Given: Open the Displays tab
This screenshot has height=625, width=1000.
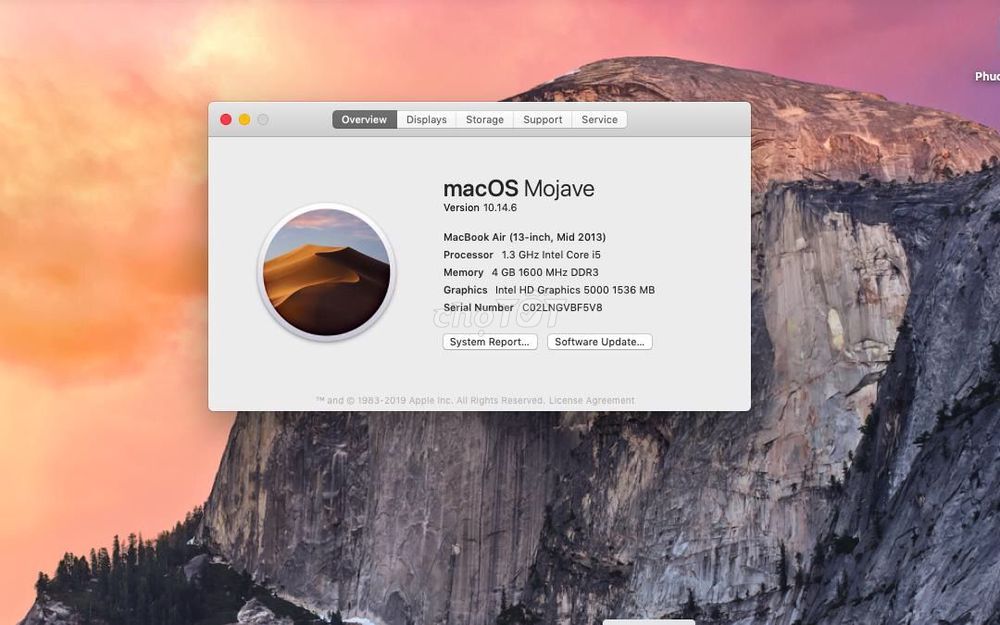Looking at the screenshot, I should 426,119.
